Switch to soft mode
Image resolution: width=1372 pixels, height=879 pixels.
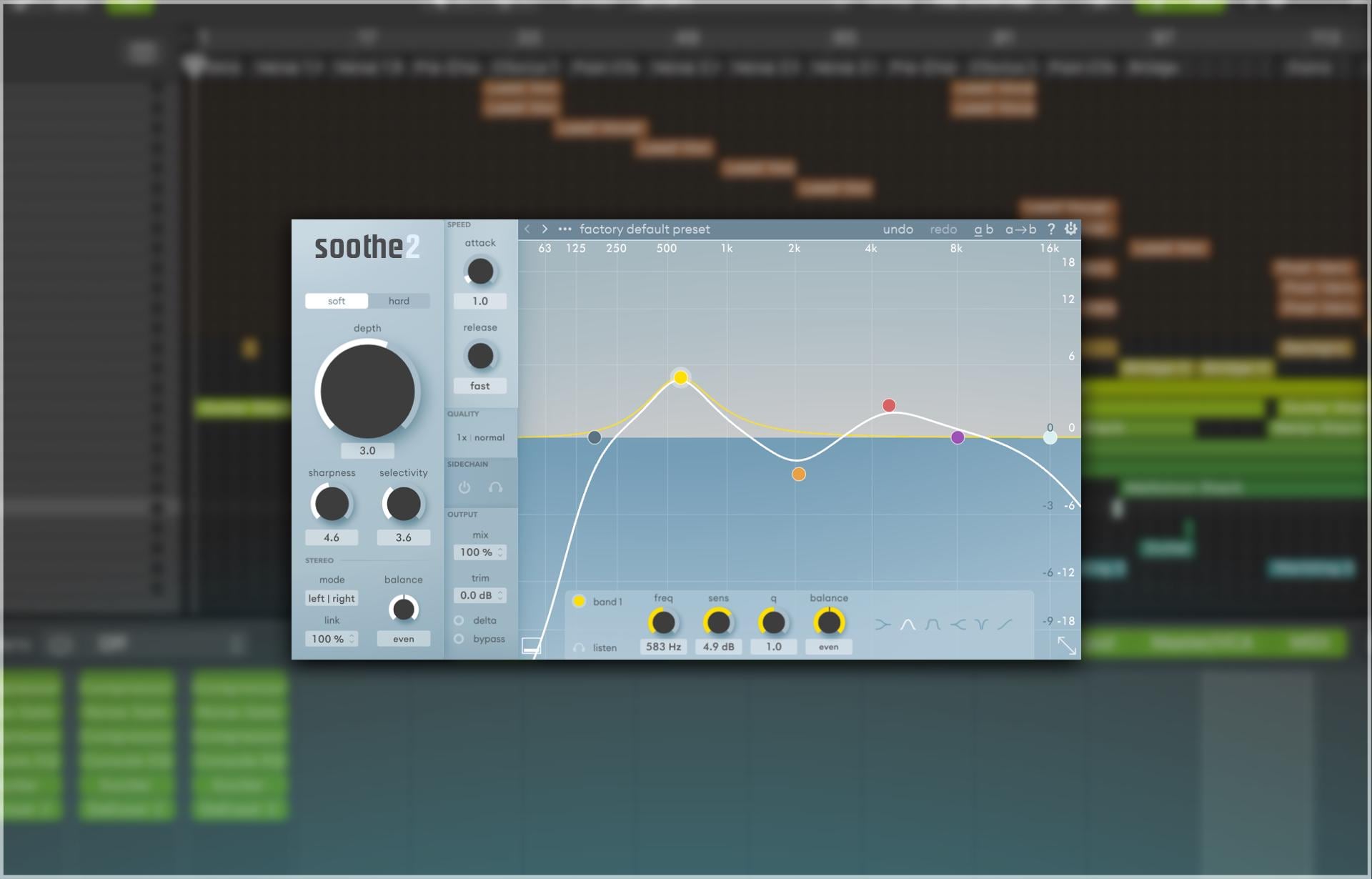tap(337, 301)
